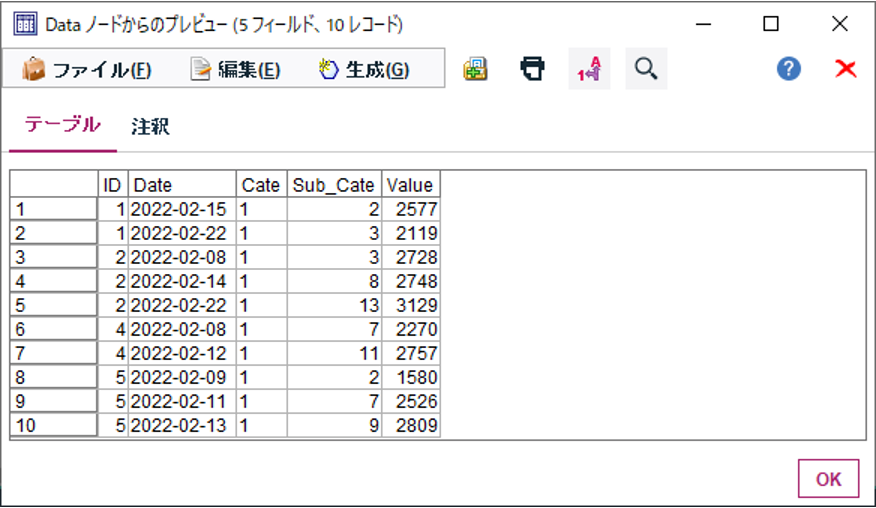Image resolution: width=876 pixels, height=508 pixels.
Task: Select row header 6
Action: click(54, 329)
